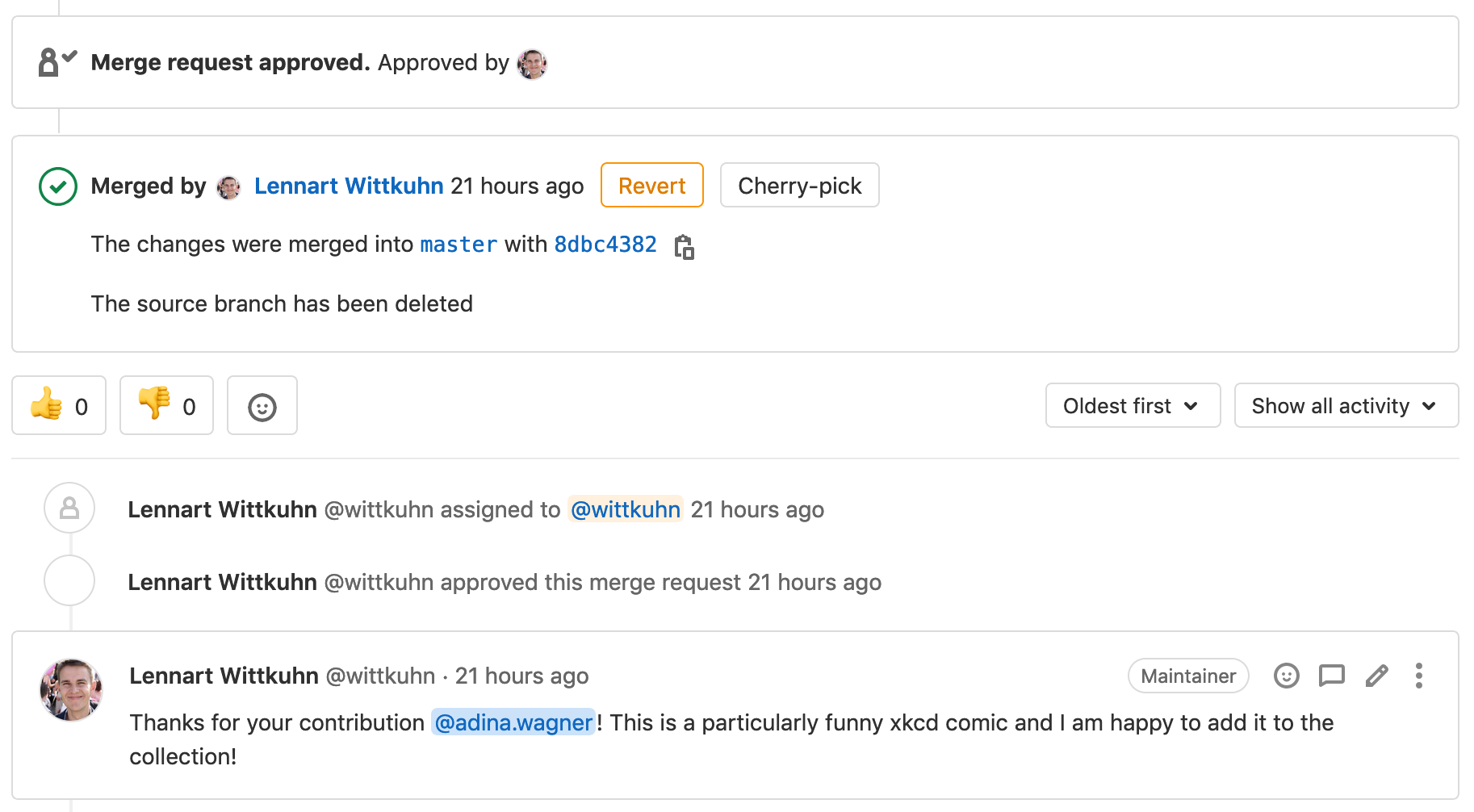
Task: Click the approved person icon
Action: (57, 62)
